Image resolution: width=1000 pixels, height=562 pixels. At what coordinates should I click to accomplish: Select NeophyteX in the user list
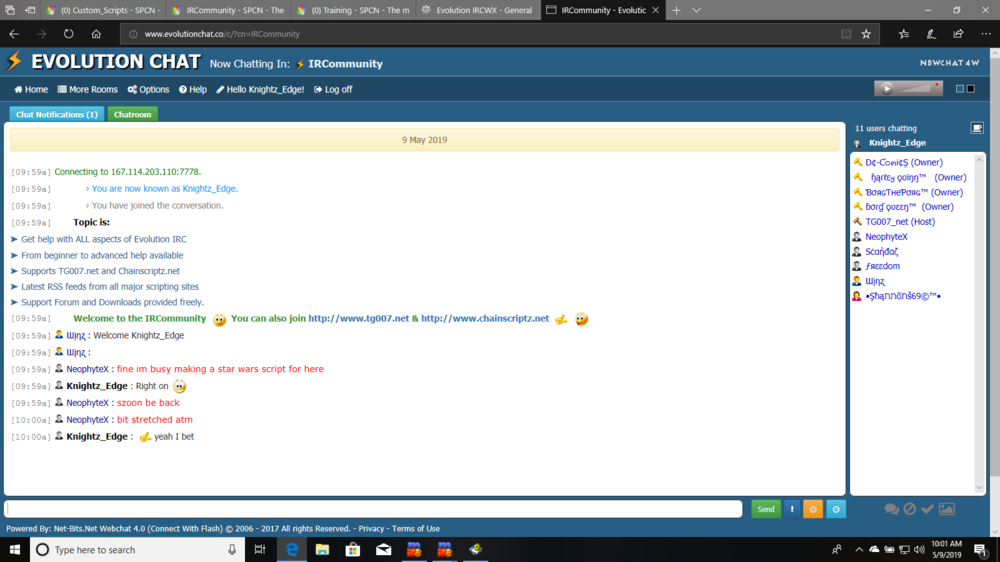[886, 237]
